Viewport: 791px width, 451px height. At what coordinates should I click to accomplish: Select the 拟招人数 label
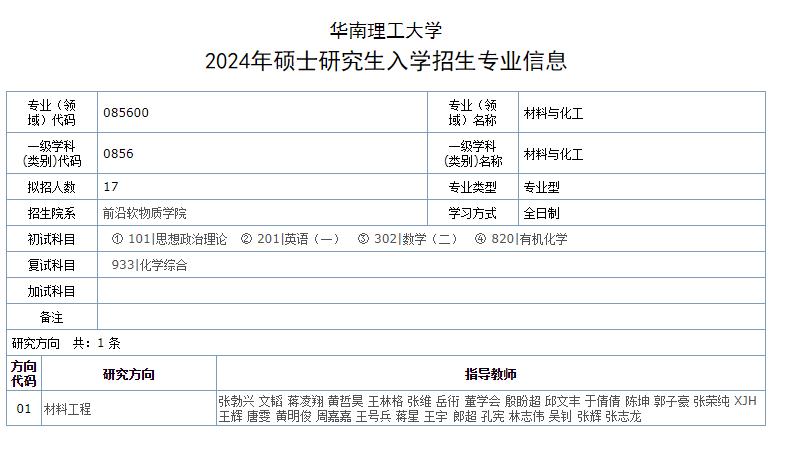point(51,187)
